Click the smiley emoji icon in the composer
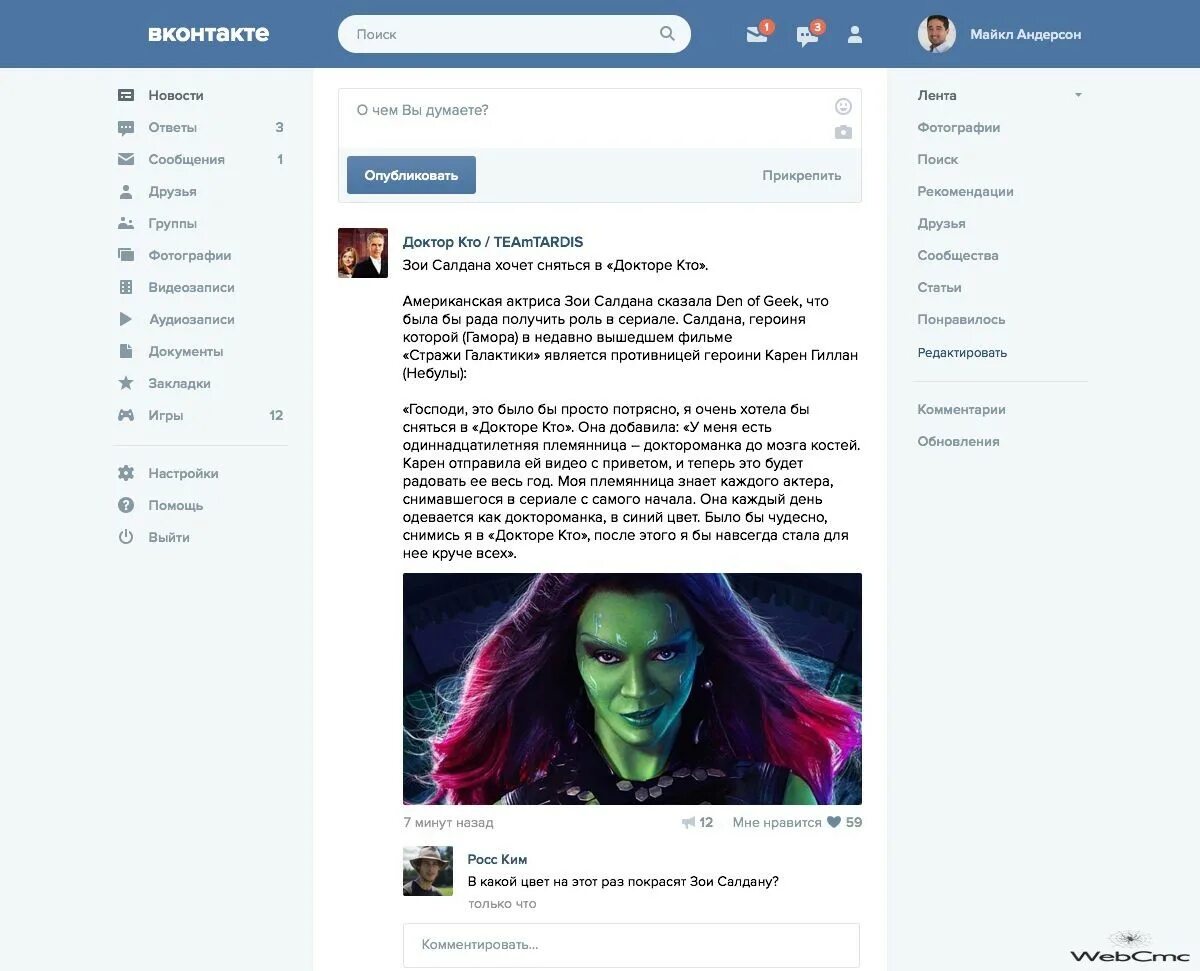Image resolution: width=1200 pixels, height=971 pixels. point(843,105)
